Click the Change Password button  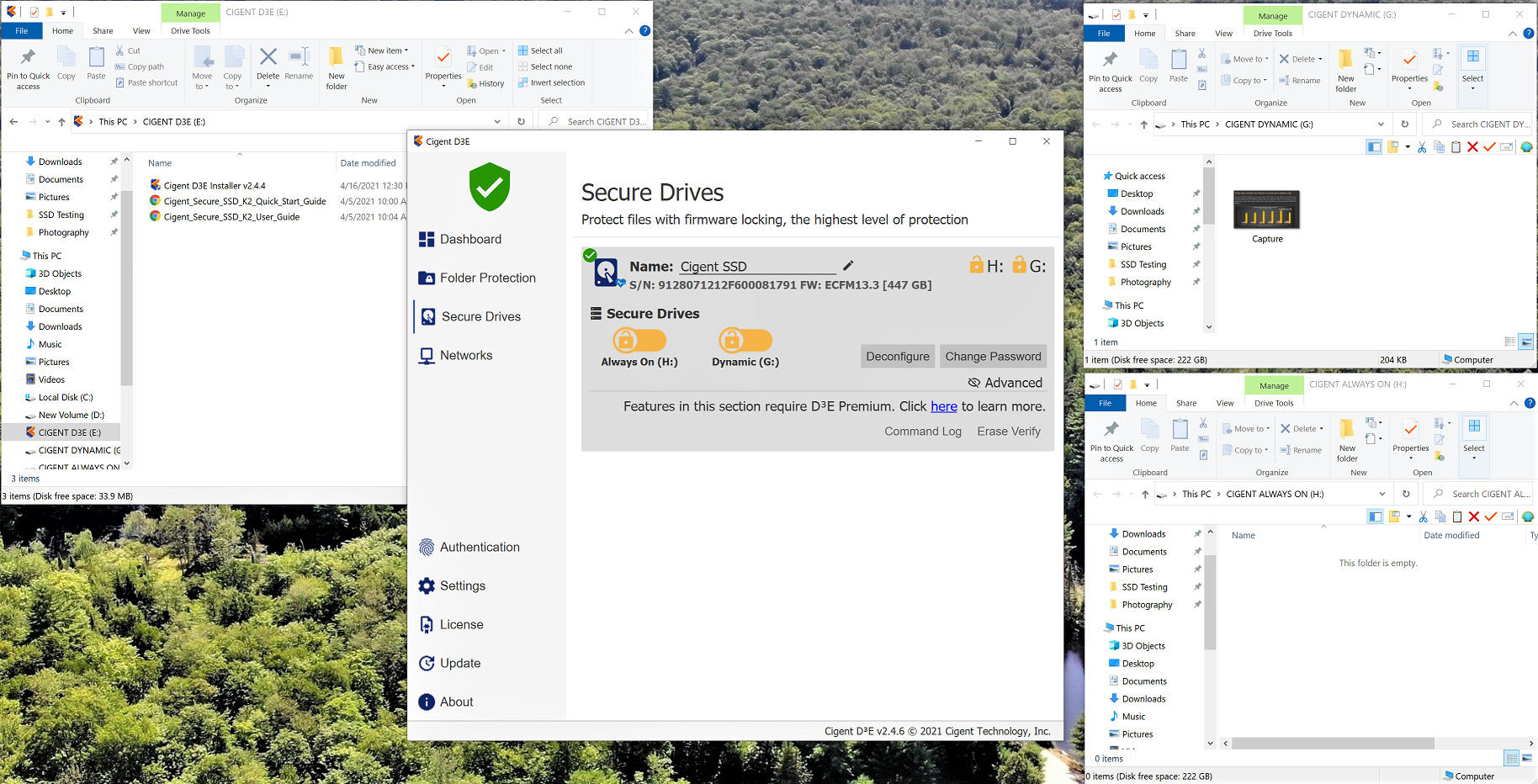(993, 357)
